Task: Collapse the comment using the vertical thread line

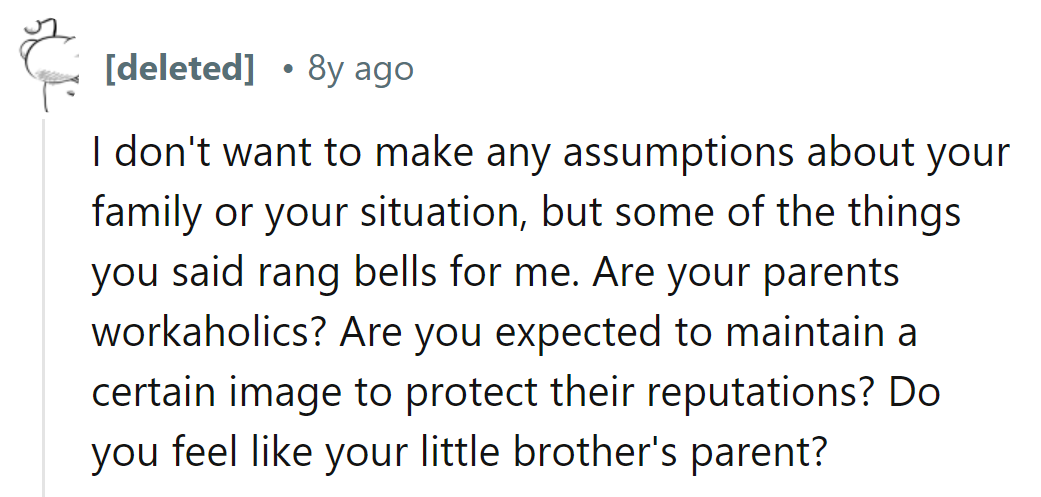Action: pyautogui.click(x=43, y=300)
